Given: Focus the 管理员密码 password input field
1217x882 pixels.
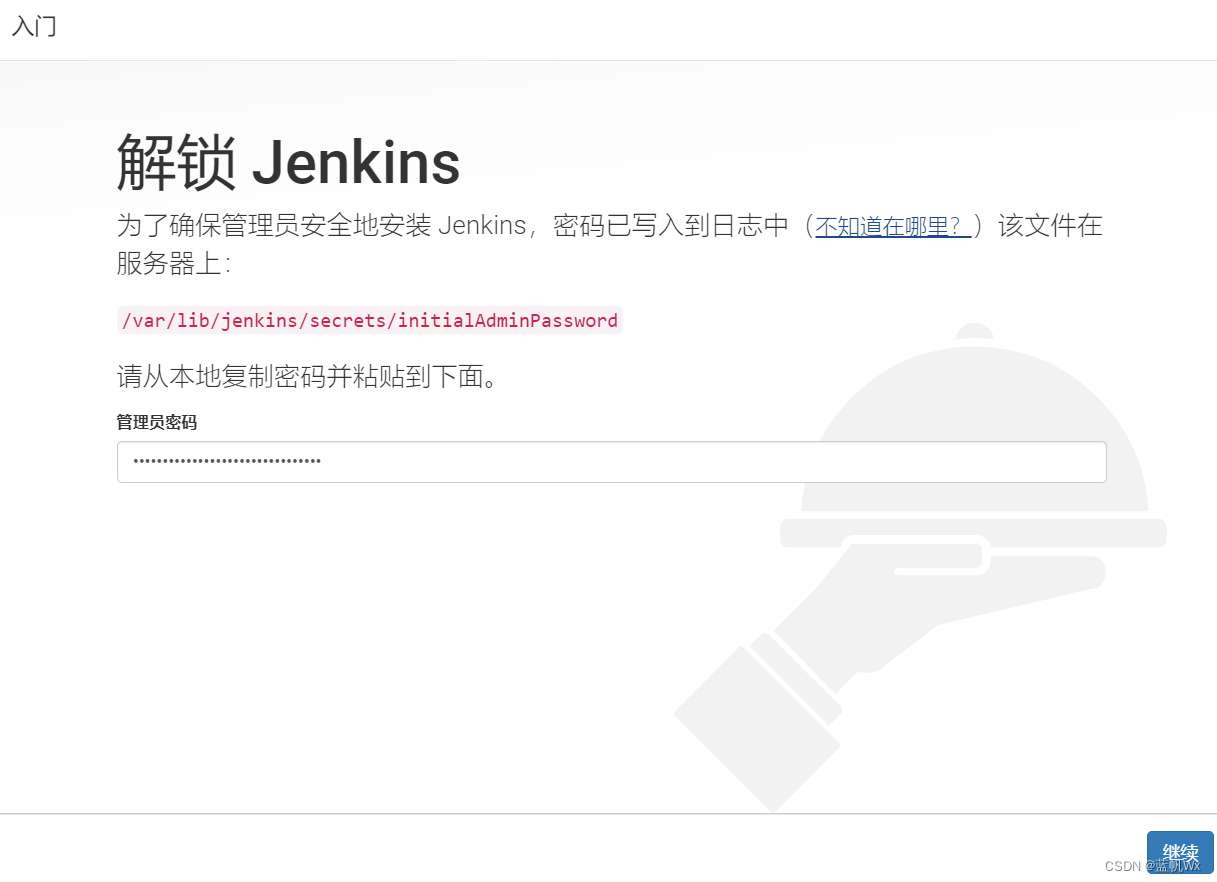Looking at the screenshot, I should (611, 462).
